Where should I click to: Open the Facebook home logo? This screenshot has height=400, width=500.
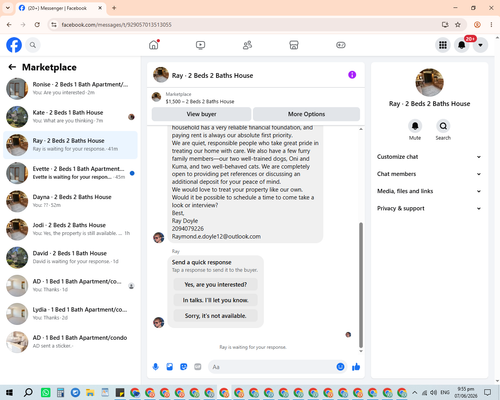[x=14, y=45]
